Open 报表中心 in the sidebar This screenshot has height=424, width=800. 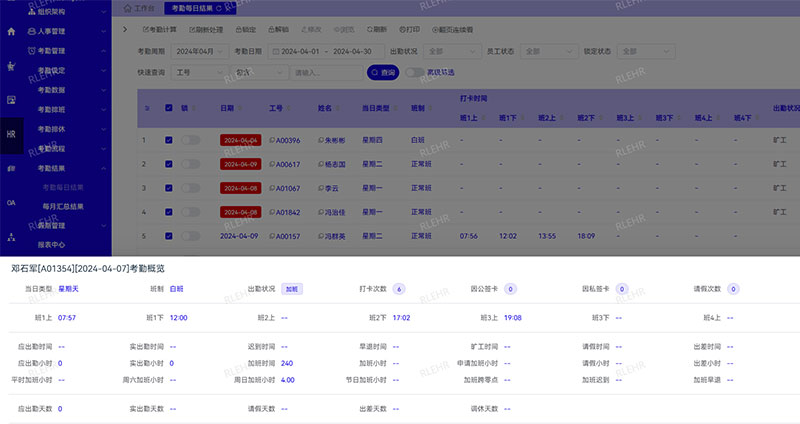(51, 244)
